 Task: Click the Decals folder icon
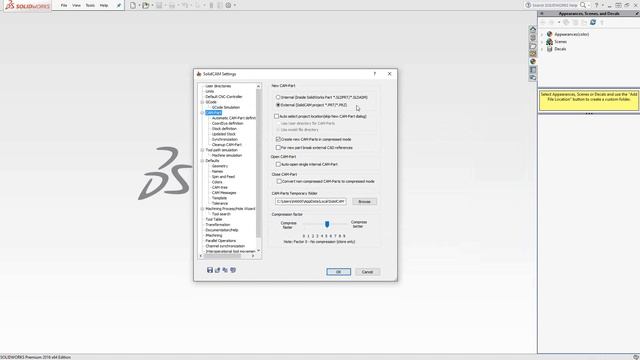pos(549,49)
